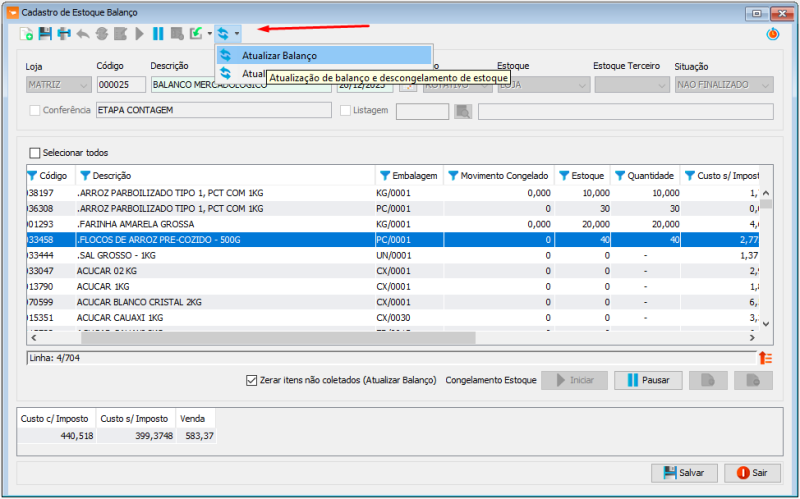Open the Estoque Terceiro dropdown
The height and width of the screenshot is (499, 800).
pyautogui.click(x=632, y=85)
